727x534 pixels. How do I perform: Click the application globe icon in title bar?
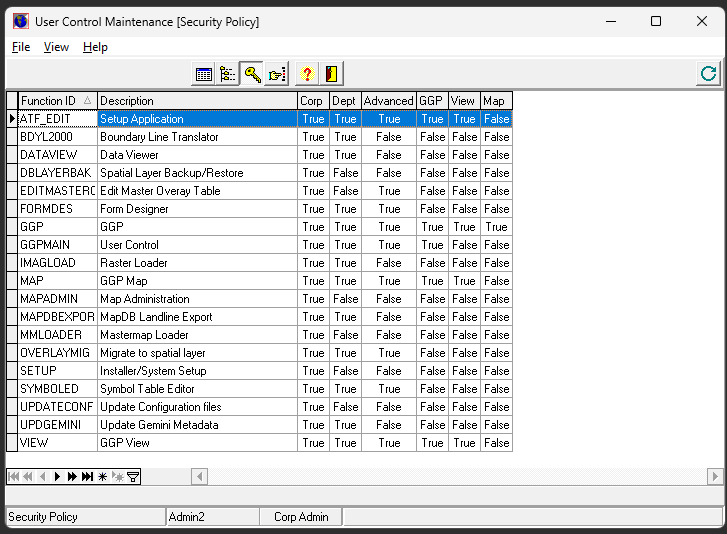click(21, 21)
